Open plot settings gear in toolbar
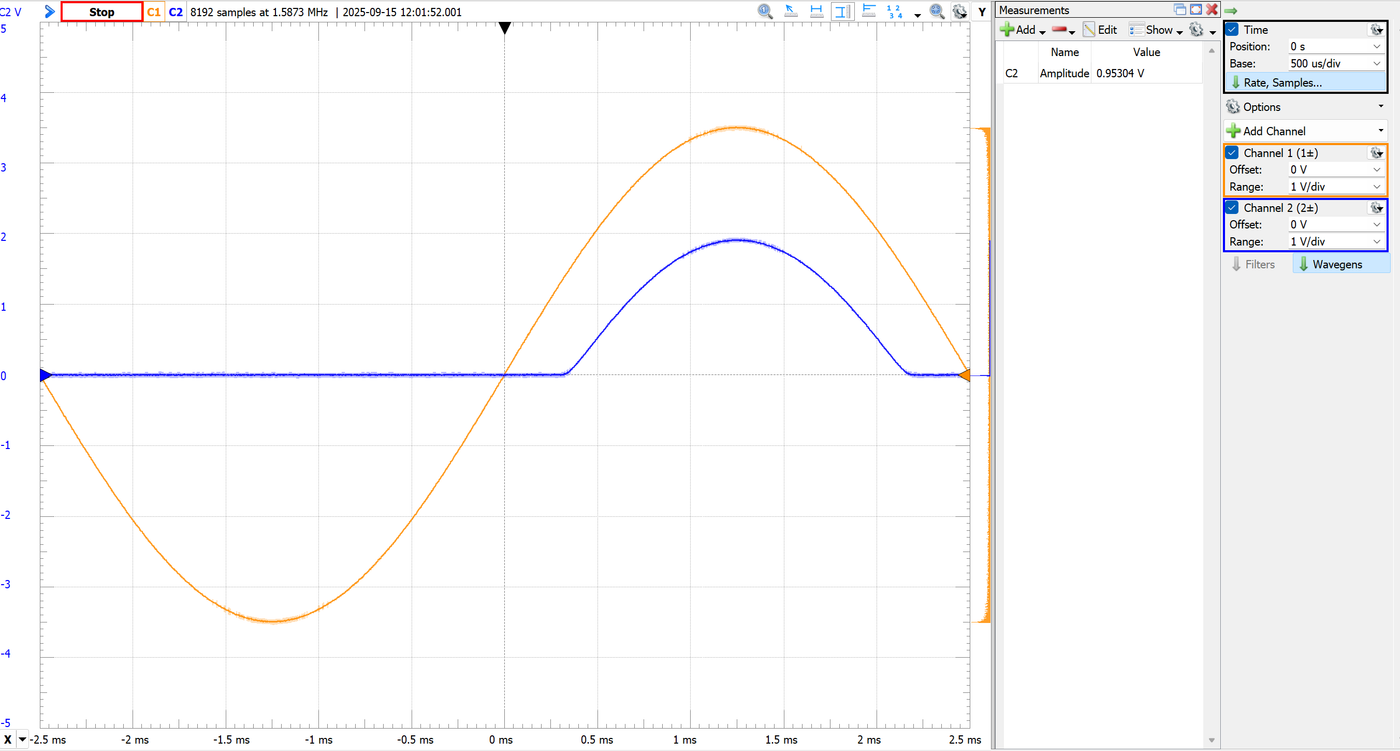Screen dimensions: 1400x751 click(x=960, y=12)
